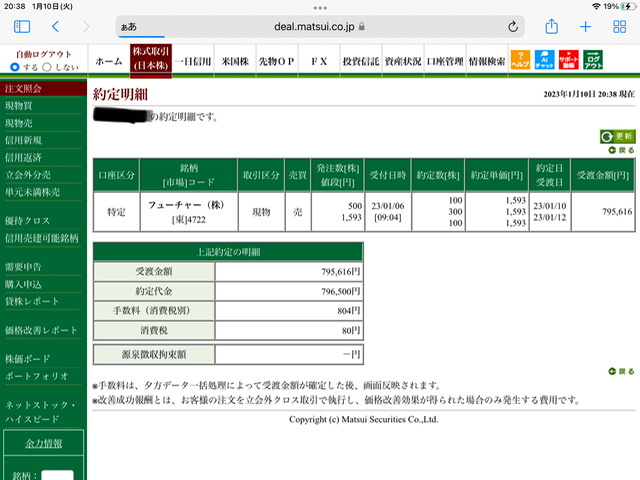The image size is (640, 480).
Task: Open the orange ヘルプ help icon
Action: tap(520, 60)
